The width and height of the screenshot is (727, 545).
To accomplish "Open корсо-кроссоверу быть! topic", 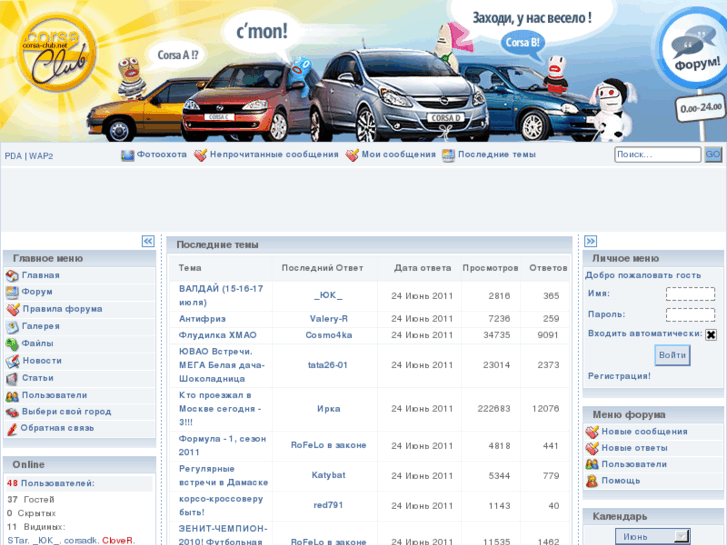I will point(221,506).
